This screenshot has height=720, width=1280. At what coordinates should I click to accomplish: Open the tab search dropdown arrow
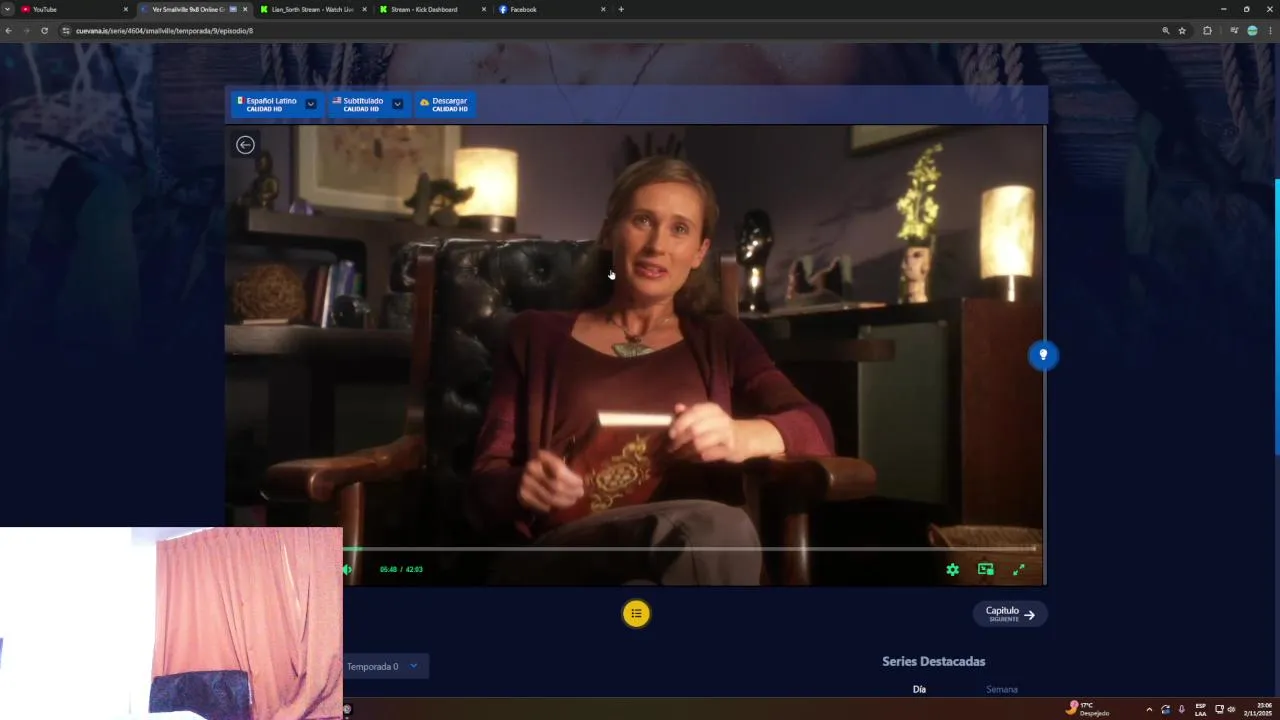coord(7,9)
